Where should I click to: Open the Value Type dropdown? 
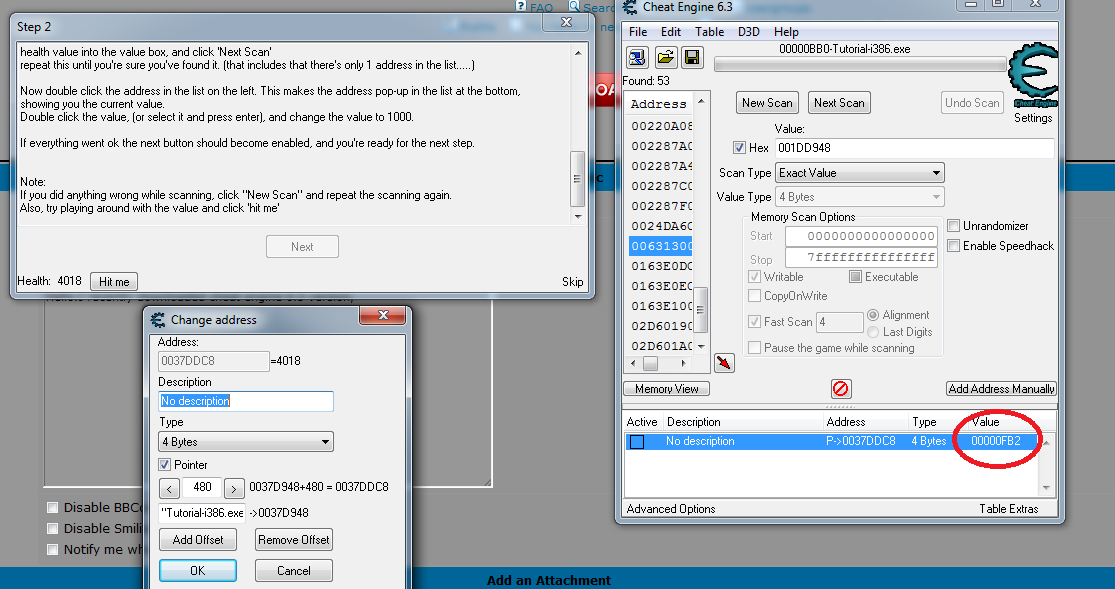coord(860,197)
